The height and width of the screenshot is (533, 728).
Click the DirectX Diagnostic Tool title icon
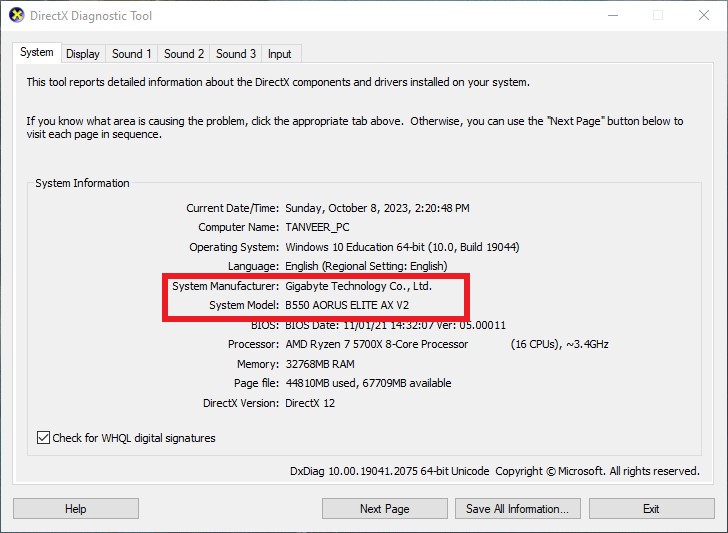tap(16, 15)
